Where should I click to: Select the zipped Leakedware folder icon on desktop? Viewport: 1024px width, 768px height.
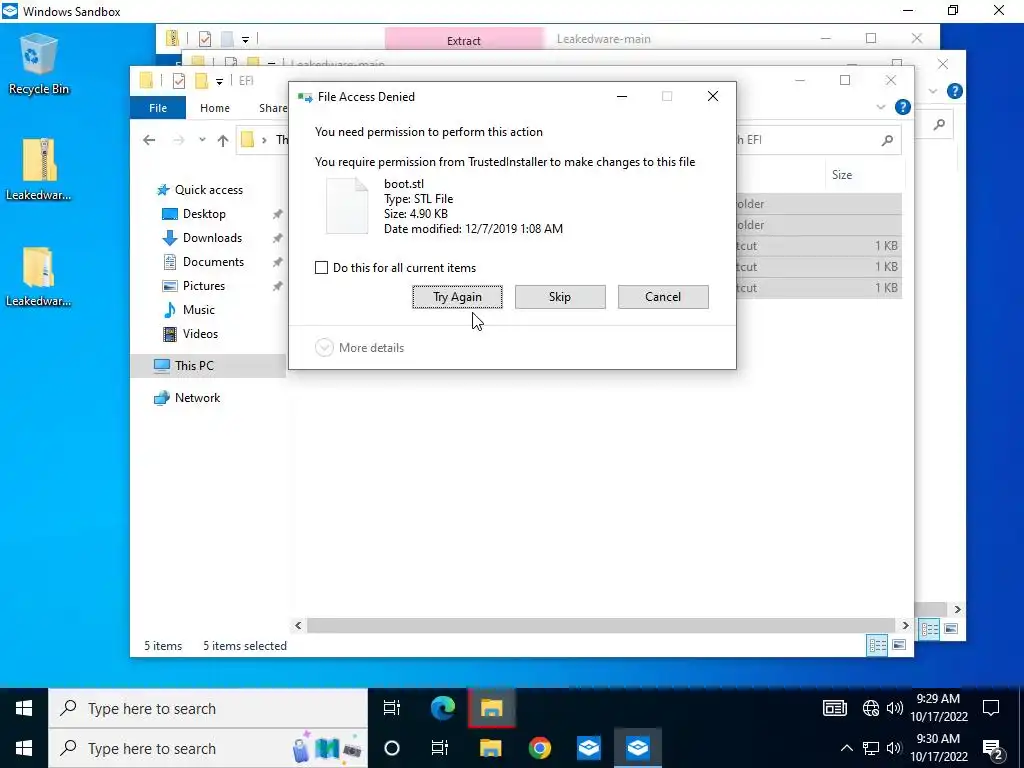(39, 168)
